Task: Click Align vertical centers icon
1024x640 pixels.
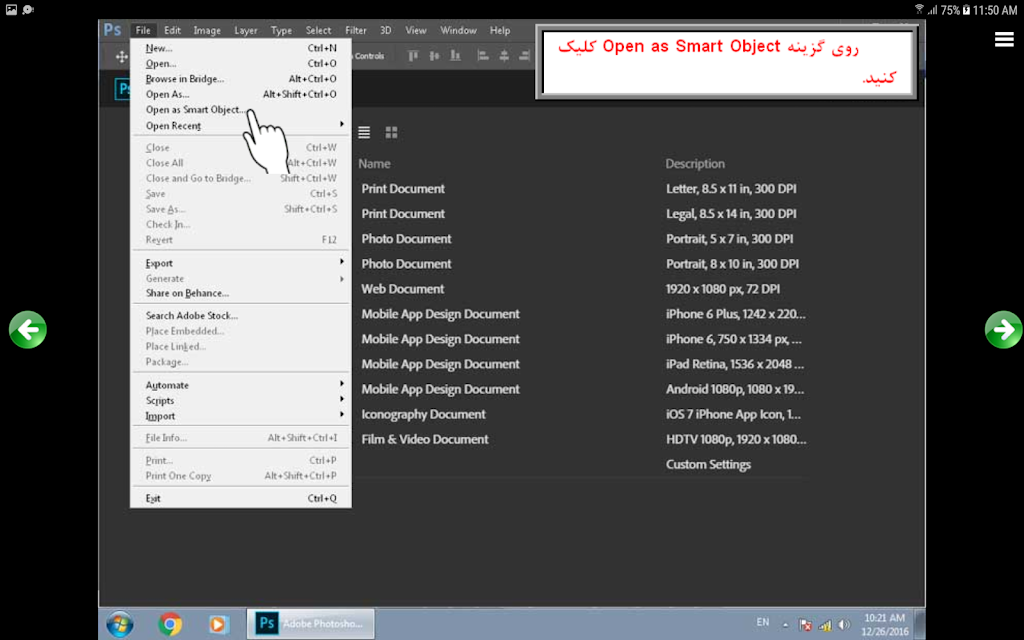Action: coord(434,56)
